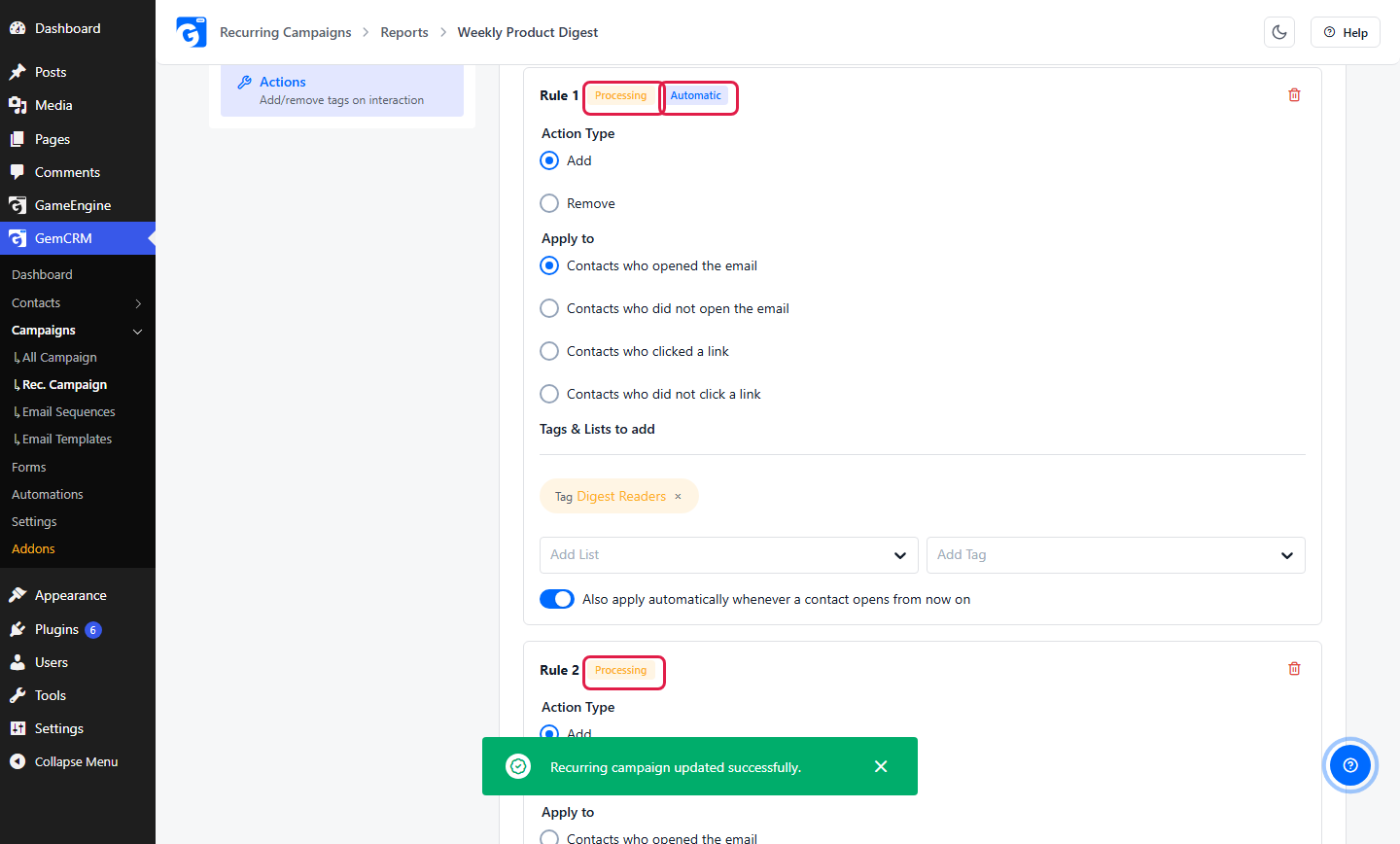Open All Campaign menu item
Screen dimensions: 1400x844
(59, 358)
